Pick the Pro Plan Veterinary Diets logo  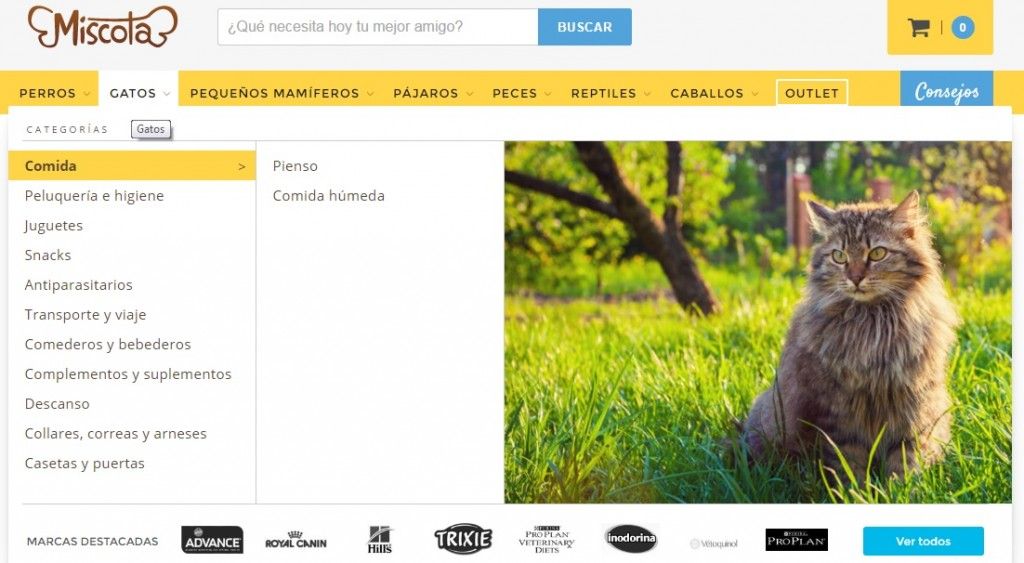[547, 540]
